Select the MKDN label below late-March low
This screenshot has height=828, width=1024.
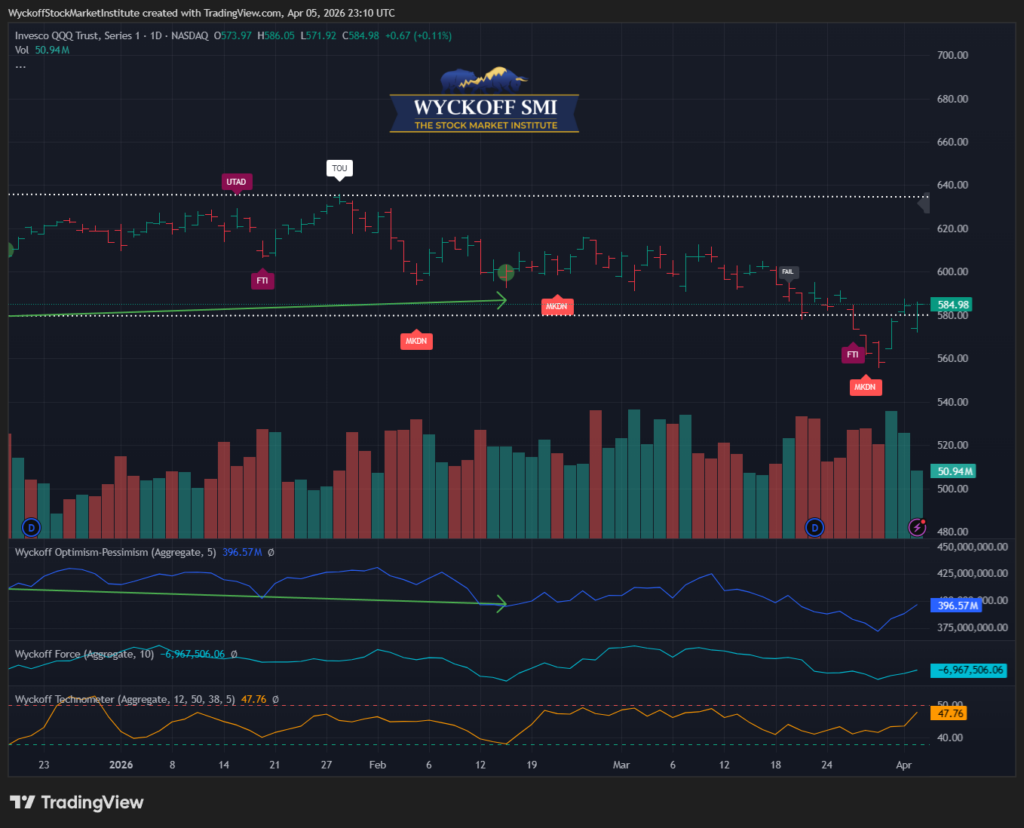point(866,386)
